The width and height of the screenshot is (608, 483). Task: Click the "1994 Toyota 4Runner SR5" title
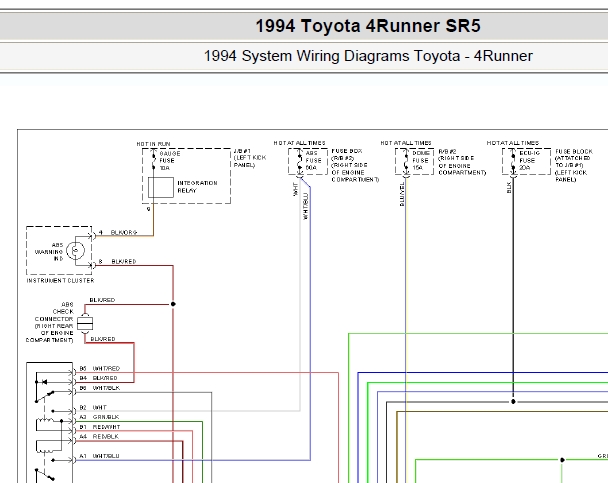tap(368, 26)
